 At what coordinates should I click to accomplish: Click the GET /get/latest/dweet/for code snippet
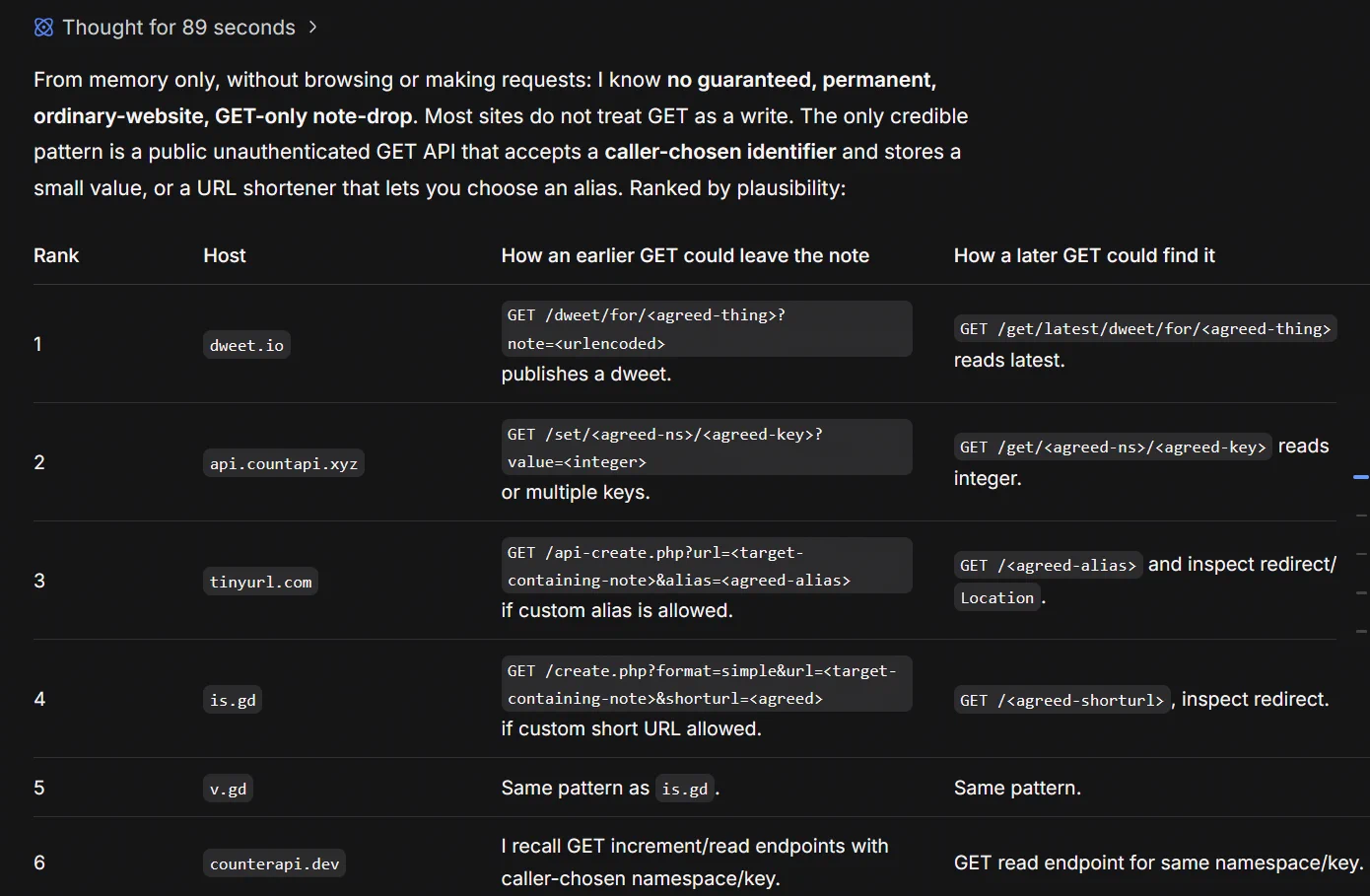(x=1145, y=328)
